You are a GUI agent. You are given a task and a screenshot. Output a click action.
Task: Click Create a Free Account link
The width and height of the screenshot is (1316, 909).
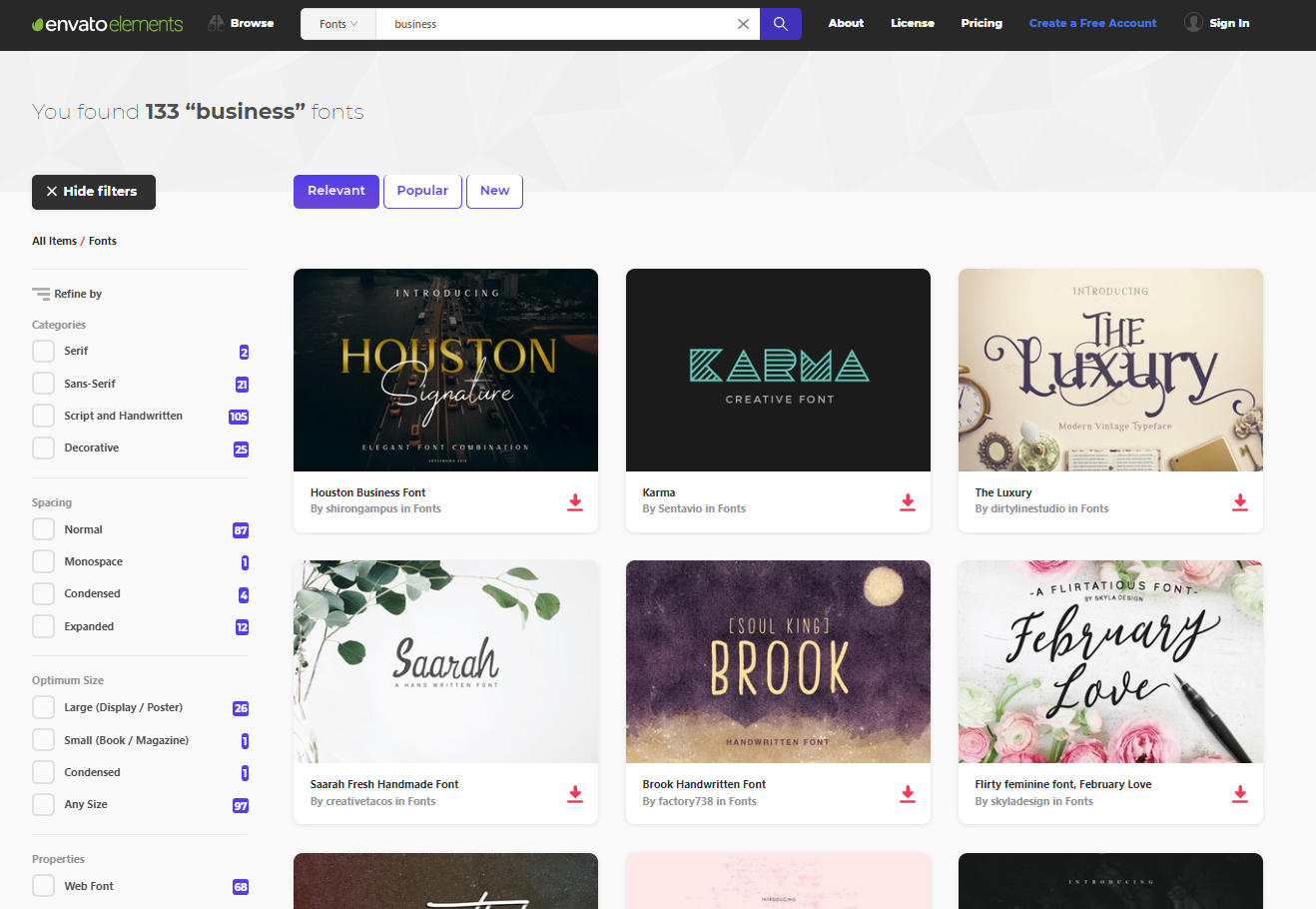click(x=1092, y=23)
